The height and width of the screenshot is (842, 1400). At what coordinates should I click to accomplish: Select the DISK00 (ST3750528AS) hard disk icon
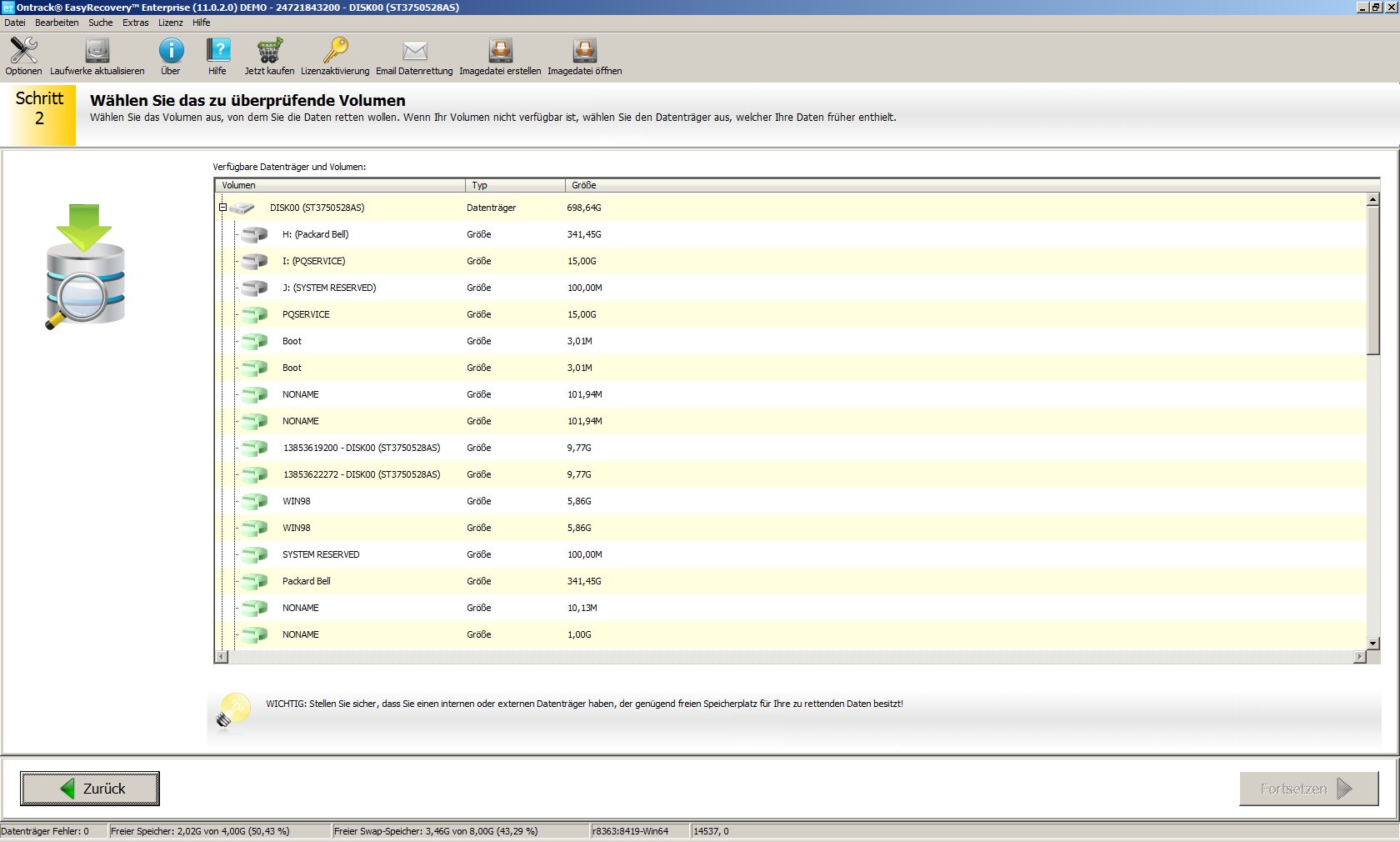click(x=242, y=208)
